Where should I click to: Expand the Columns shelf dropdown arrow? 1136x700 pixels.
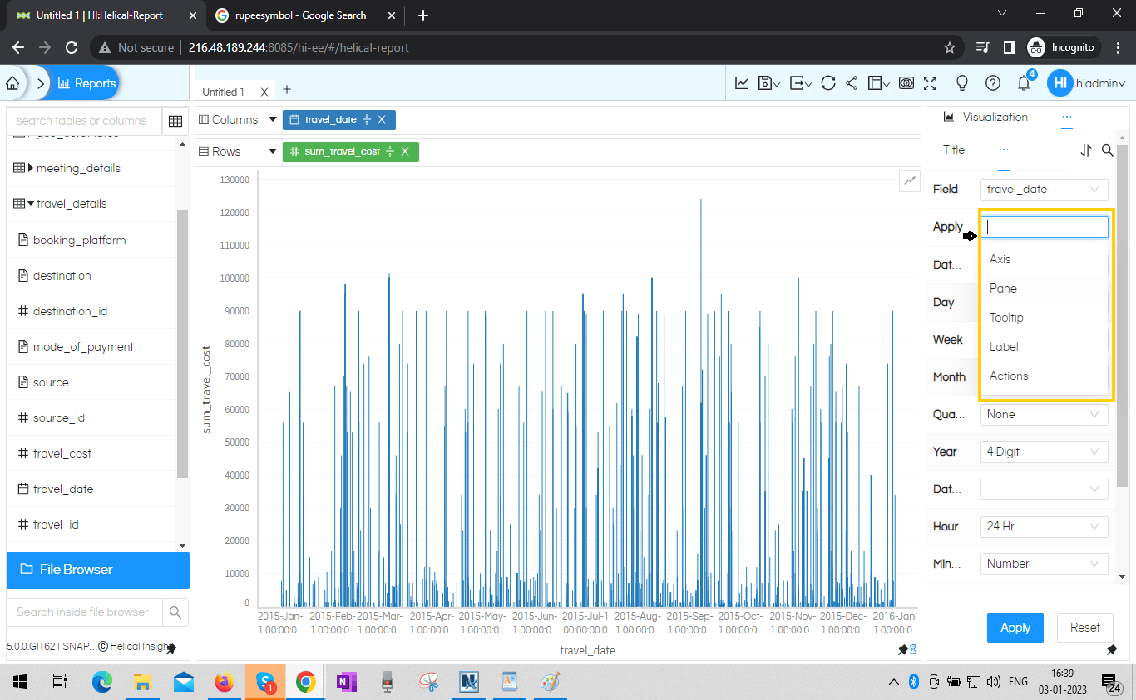click(272, 120)
